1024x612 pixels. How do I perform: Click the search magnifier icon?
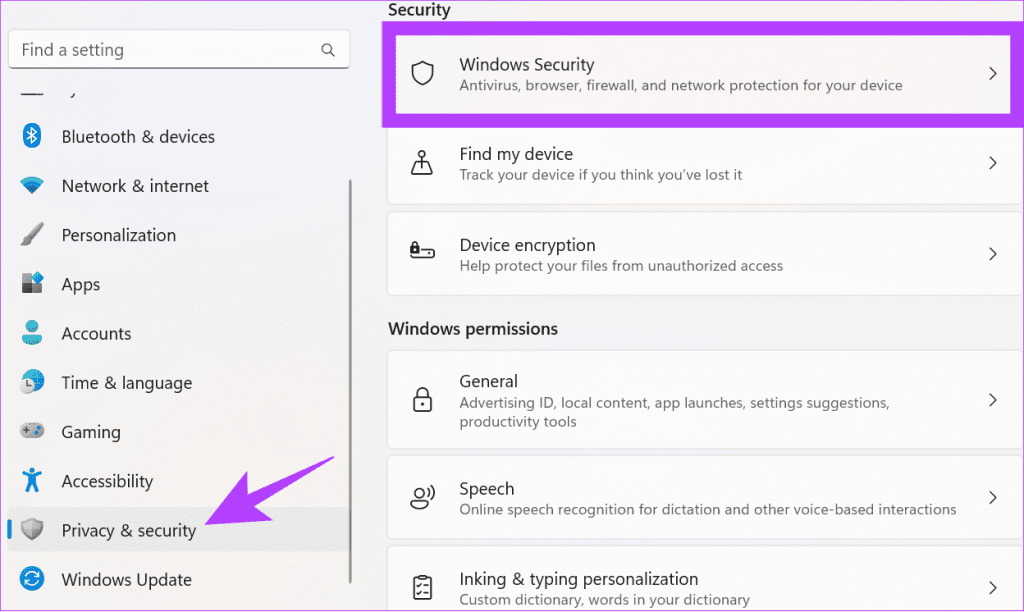328,50
